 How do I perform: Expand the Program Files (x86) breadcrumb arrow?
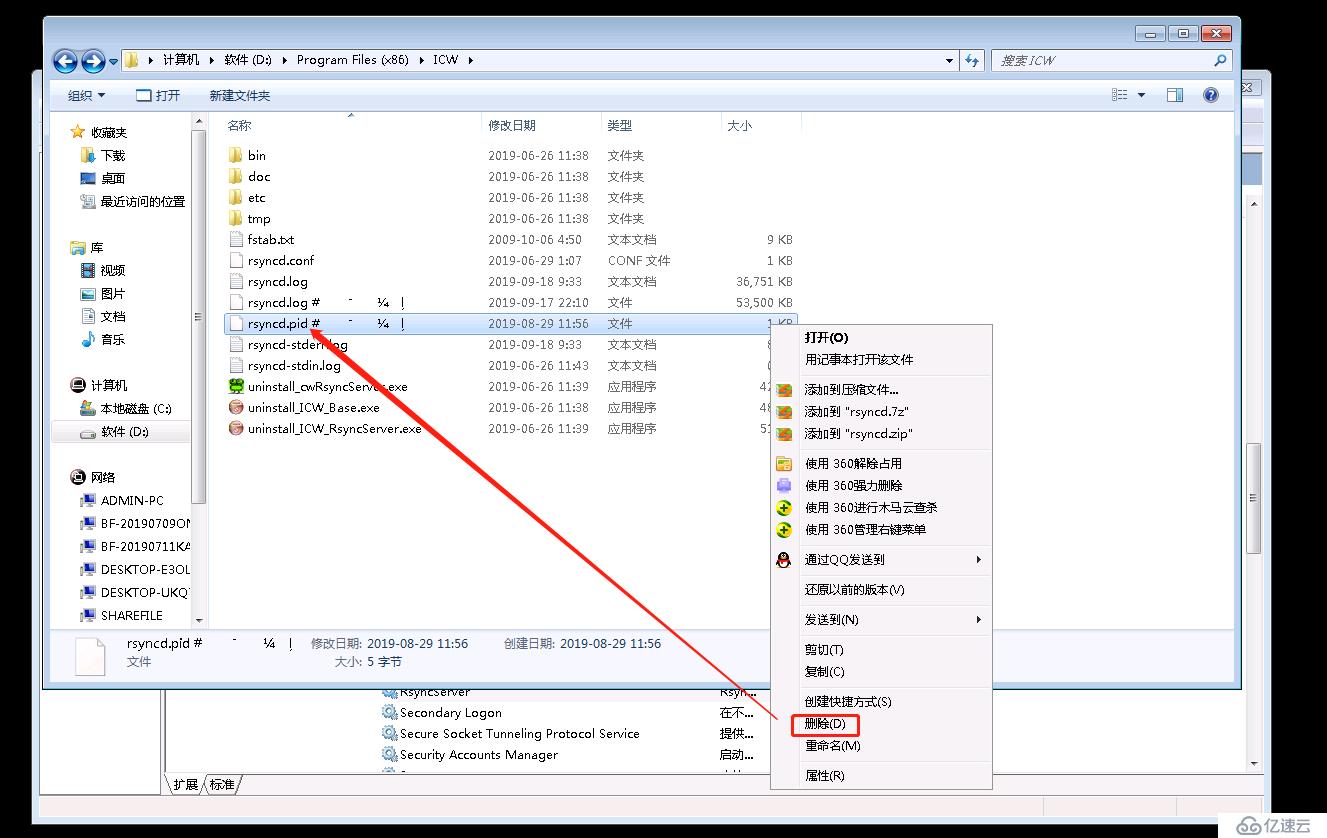pyautogui.click(x=422, y=60)
